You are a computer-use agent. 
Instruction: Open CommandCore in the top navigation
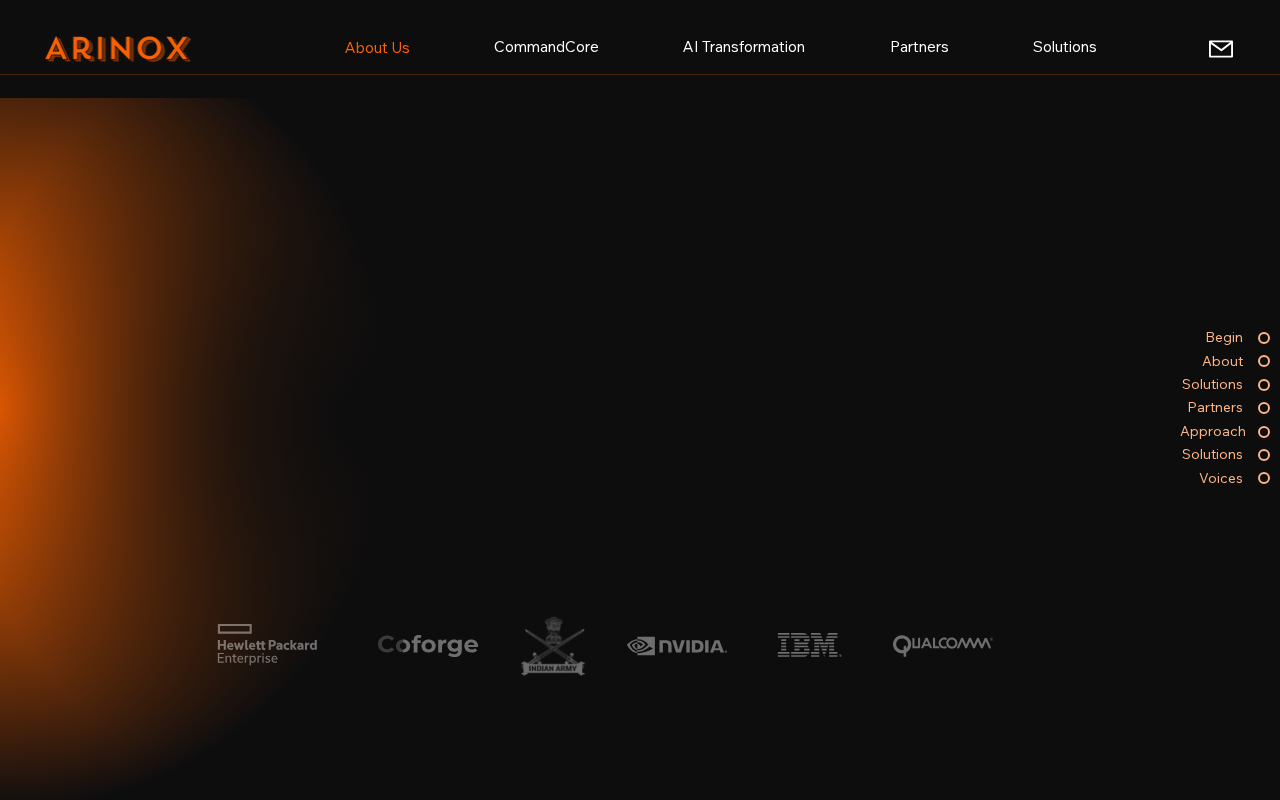click(546, 47)
